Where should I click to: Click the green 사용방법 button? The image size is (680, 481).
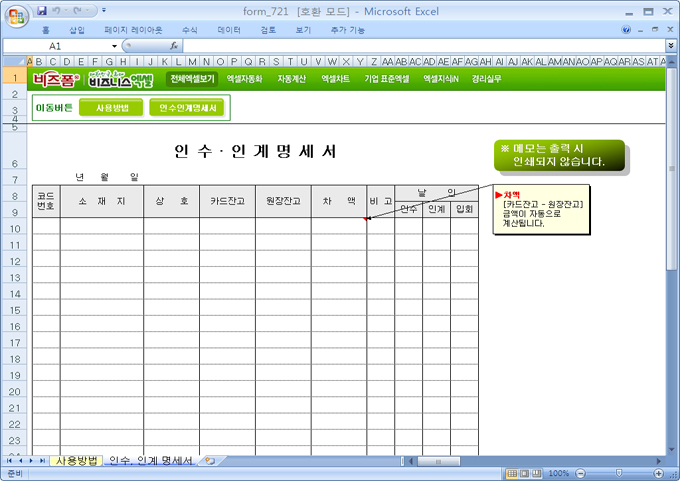click(111, 107)
